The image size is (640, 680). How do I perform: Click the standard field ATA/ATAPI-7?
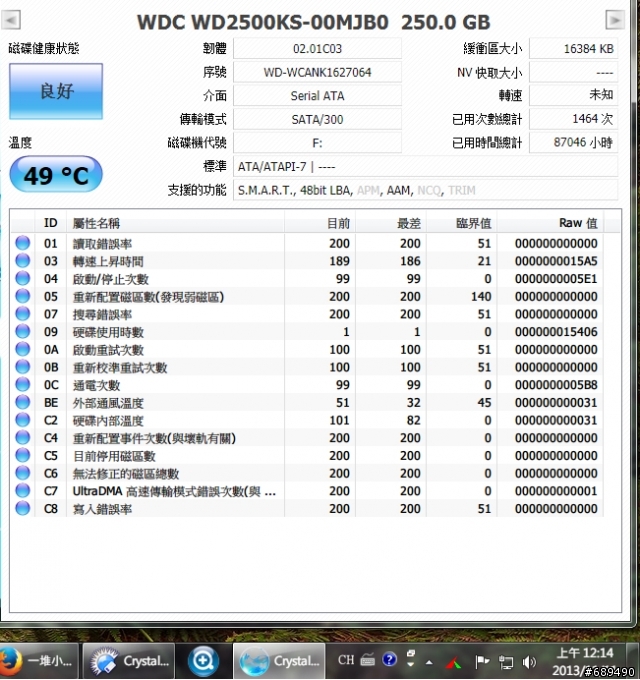(425, 167)
